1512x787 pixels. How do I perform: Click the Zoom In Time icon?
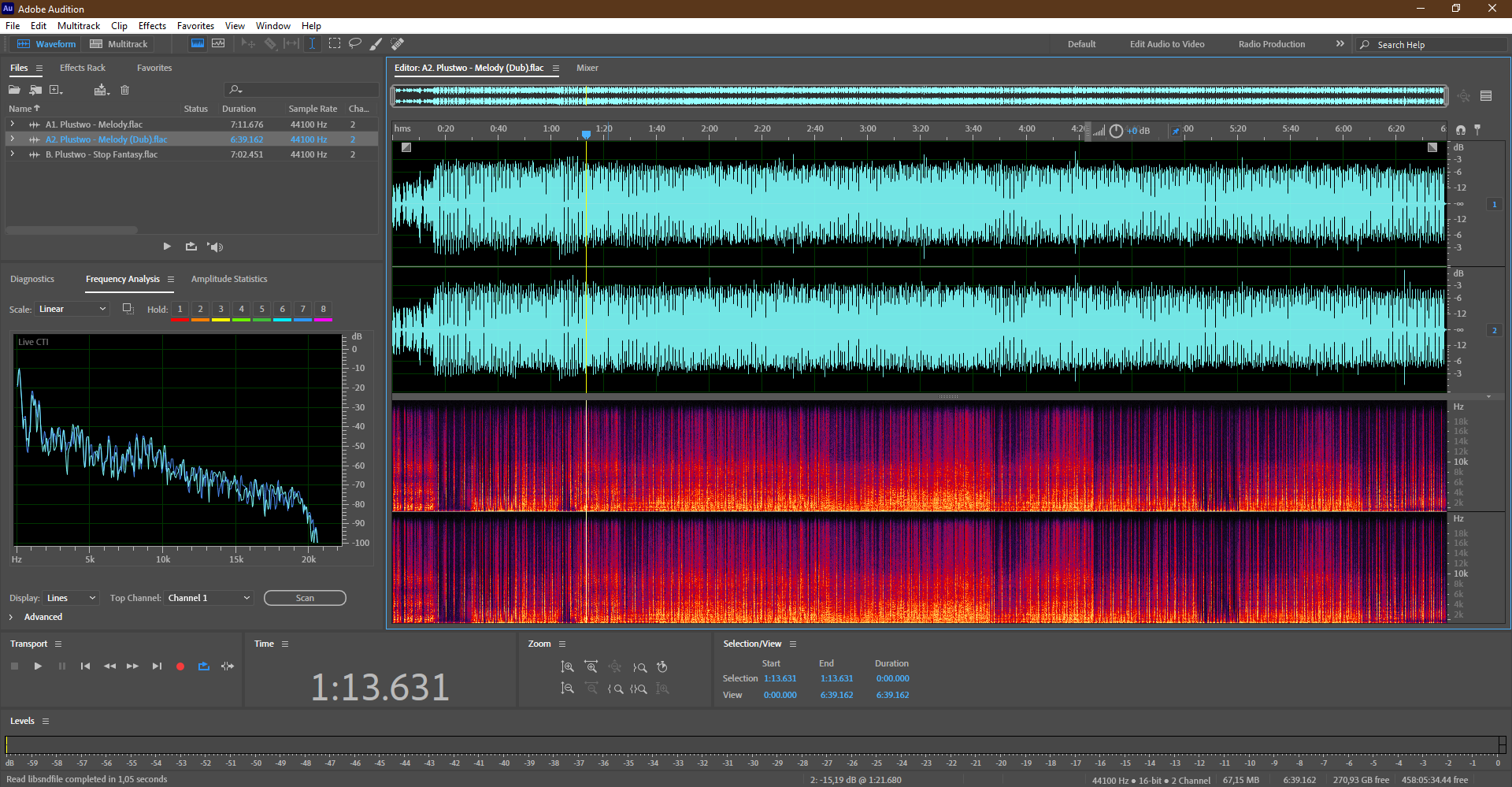591,667
